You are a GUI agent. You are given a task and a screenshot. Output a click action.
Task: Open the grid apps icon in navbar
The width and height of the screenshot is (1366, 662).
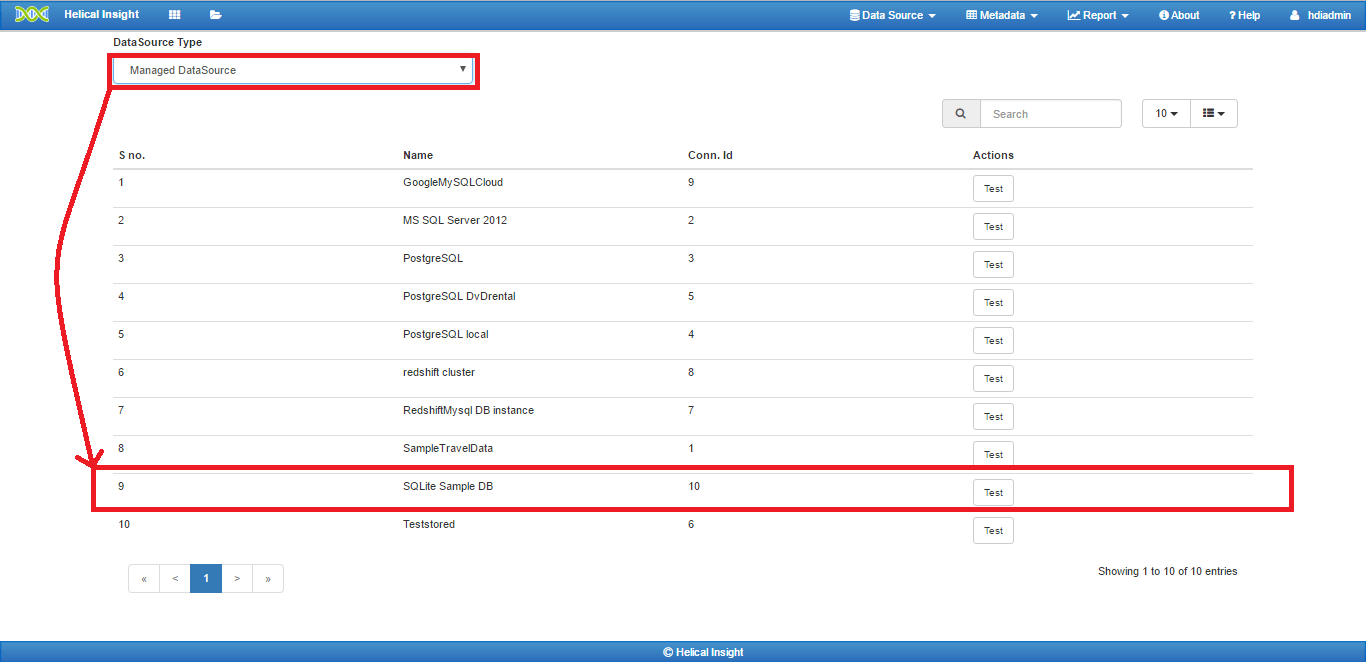coord(175,15)
